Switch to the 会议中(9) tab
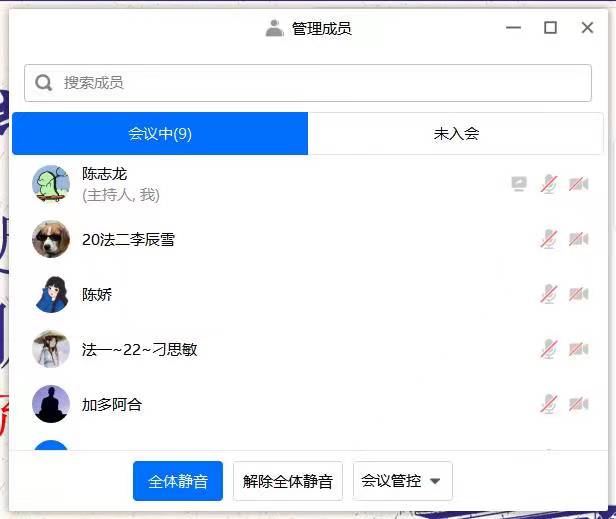Viewport: 616px width, 519px height. [160, 134]
